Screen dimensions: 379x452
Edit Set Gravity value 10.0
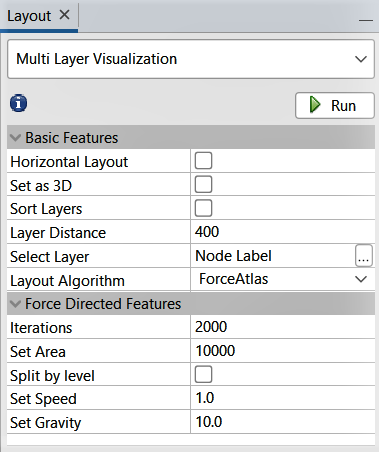283,422
